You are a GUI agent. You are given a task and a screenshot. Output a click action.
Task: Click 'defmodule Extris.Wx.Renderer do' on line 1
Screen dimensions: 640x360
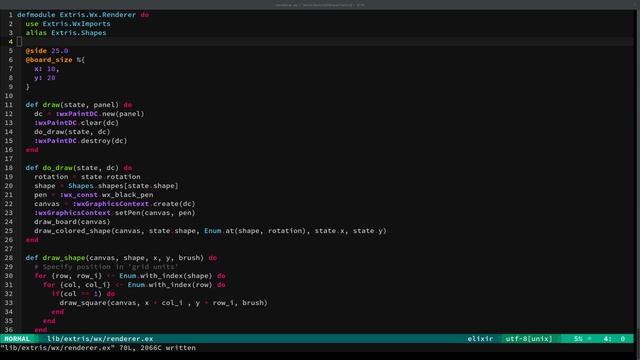83,15
